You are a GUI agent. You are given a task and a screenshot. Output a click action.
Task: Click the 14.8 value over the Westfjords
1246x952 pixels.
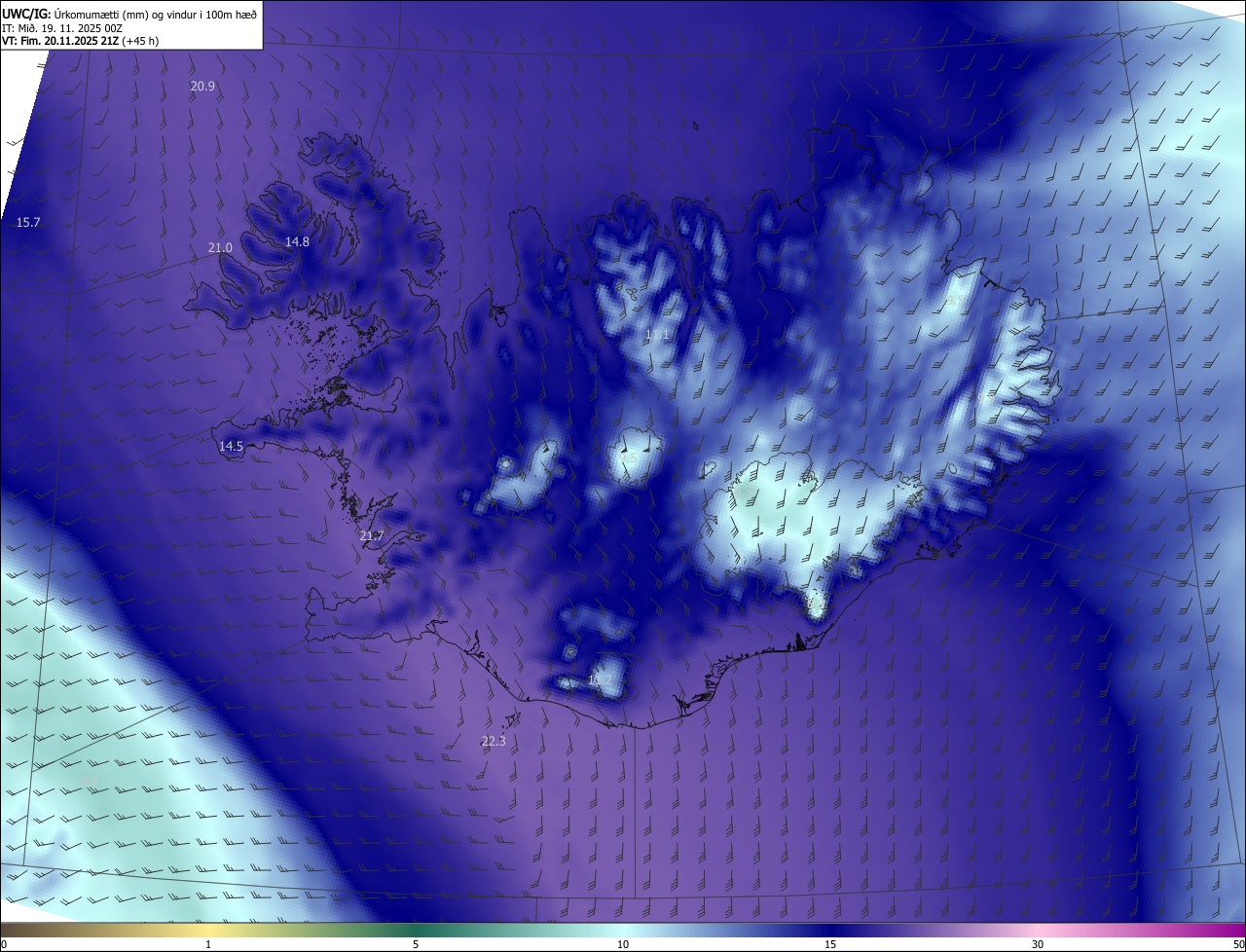tap(297, 242)
